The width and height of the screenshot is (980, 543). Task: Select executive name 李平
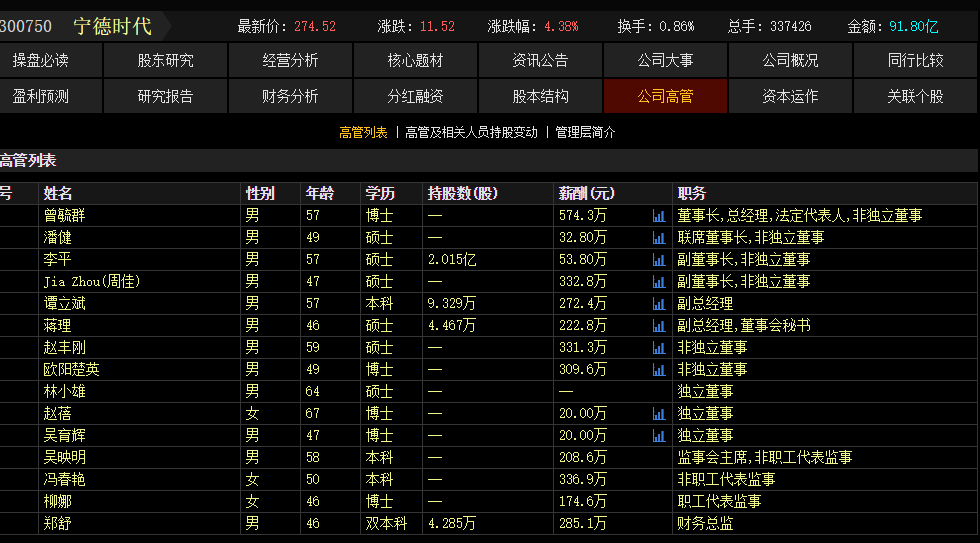point(58,259)
